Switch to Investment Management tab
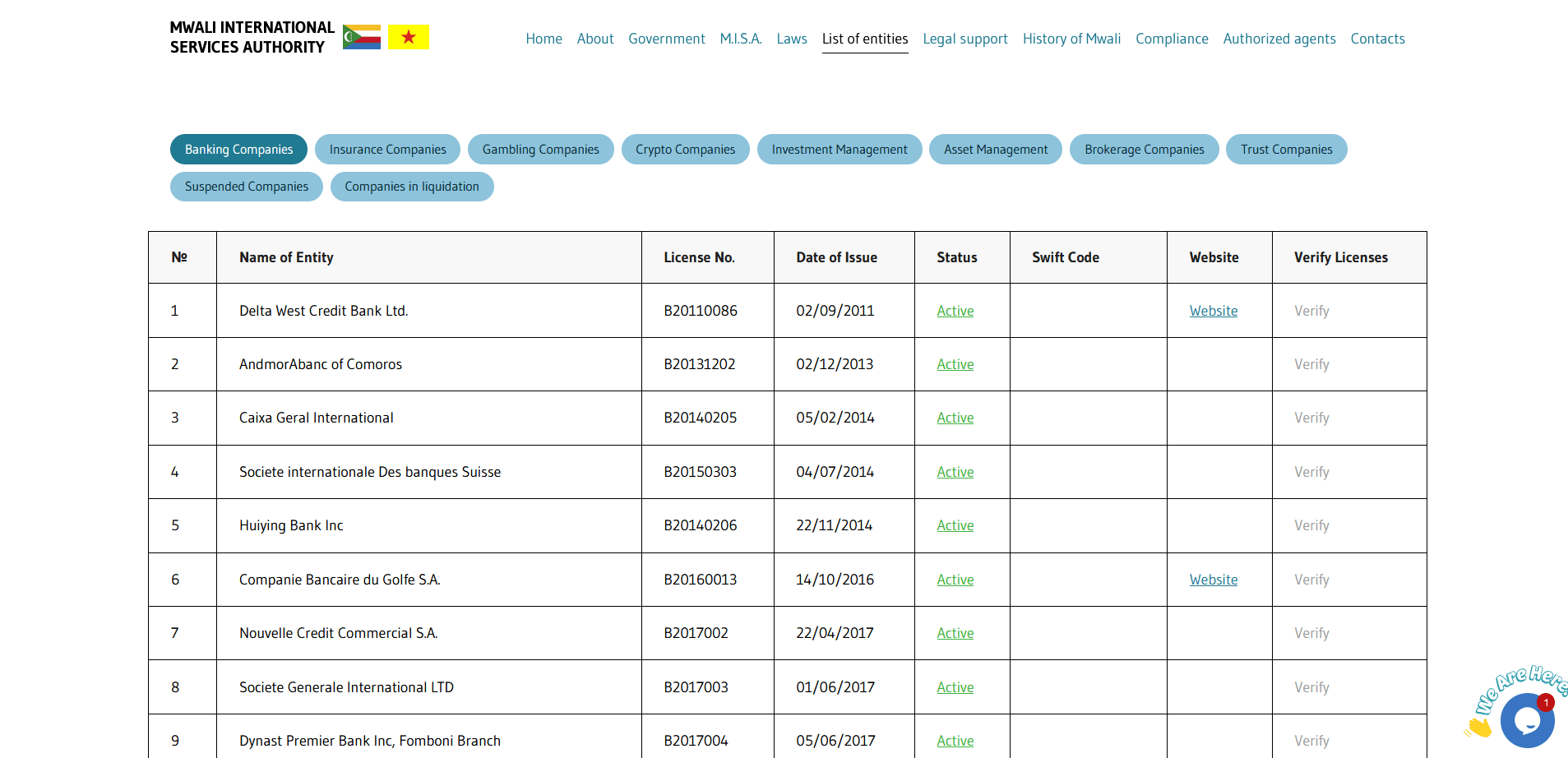 (x=840, y=150)
